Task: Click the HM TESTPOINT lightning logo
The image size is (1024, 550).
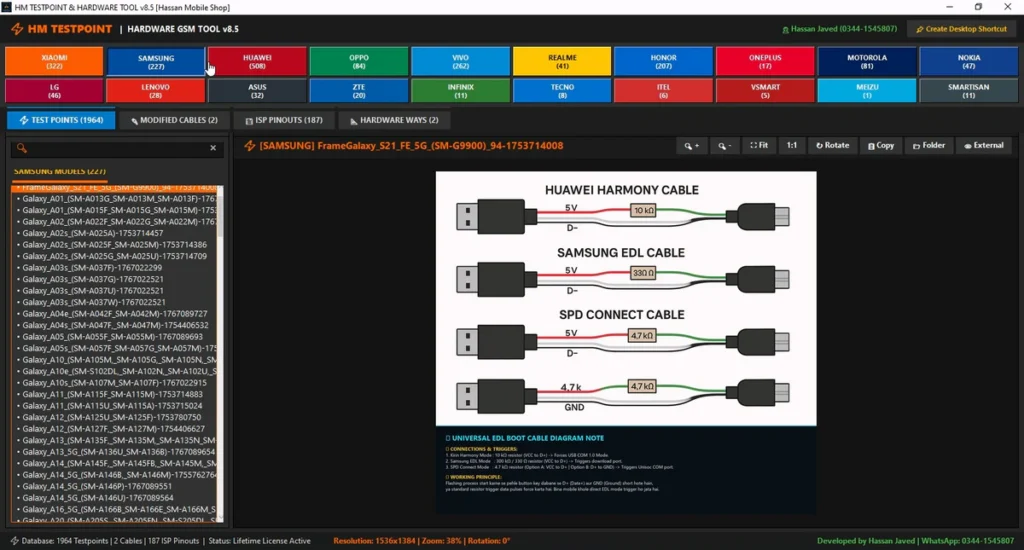Action: click(17, 29)
